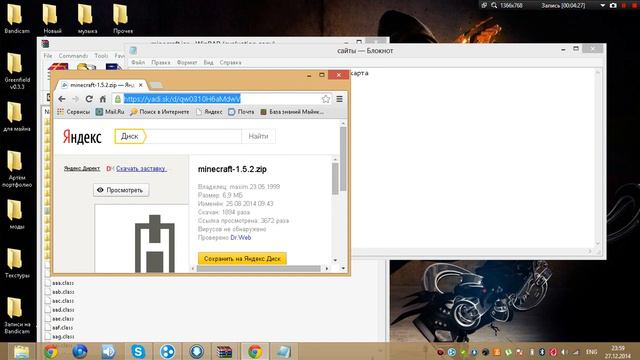Click the Chrome forward arrow

click(x=76, y=99)
